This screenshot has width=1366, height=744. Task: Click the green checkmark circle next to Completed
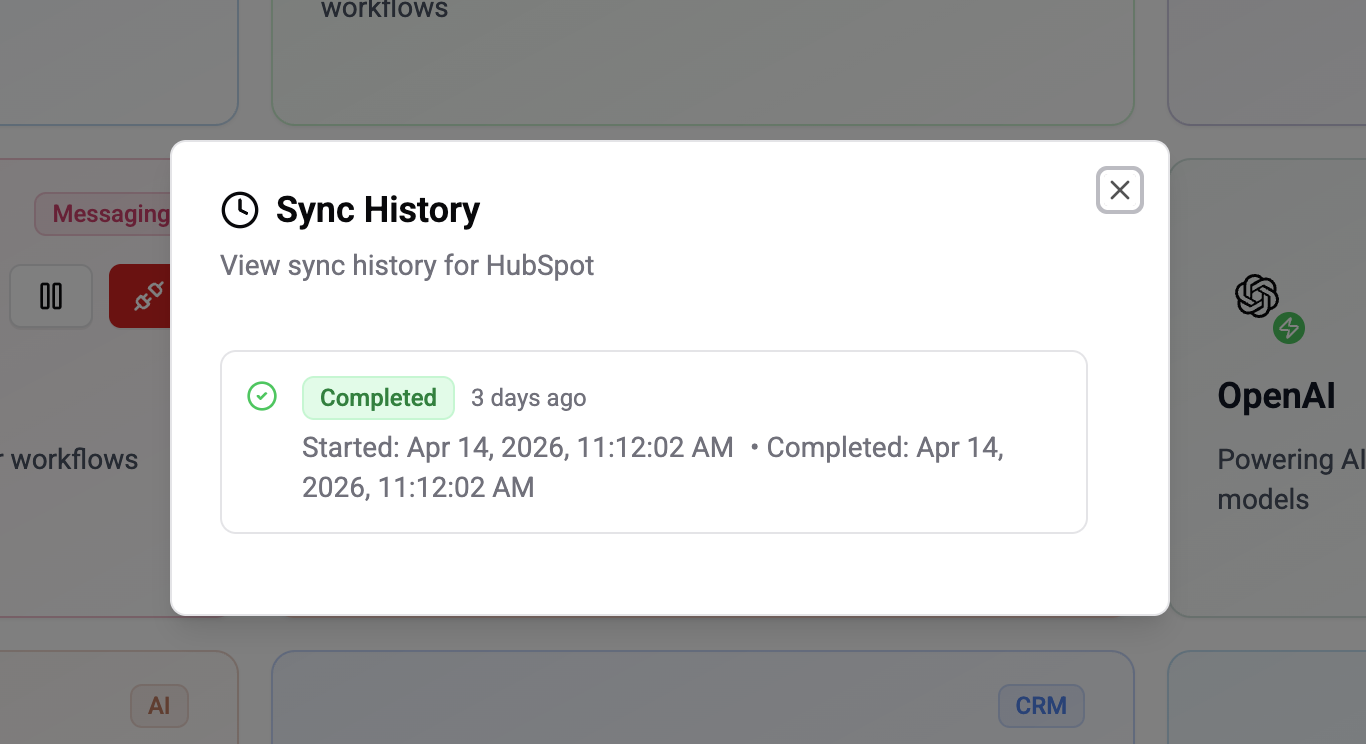click(x=262, y=397)
